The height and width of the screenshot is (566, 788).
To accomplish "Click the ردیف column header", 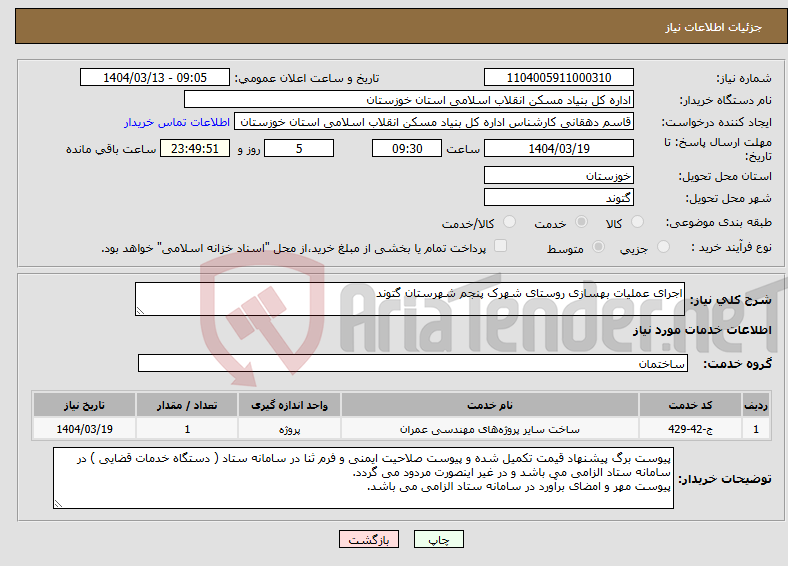I will coord(756,405).
